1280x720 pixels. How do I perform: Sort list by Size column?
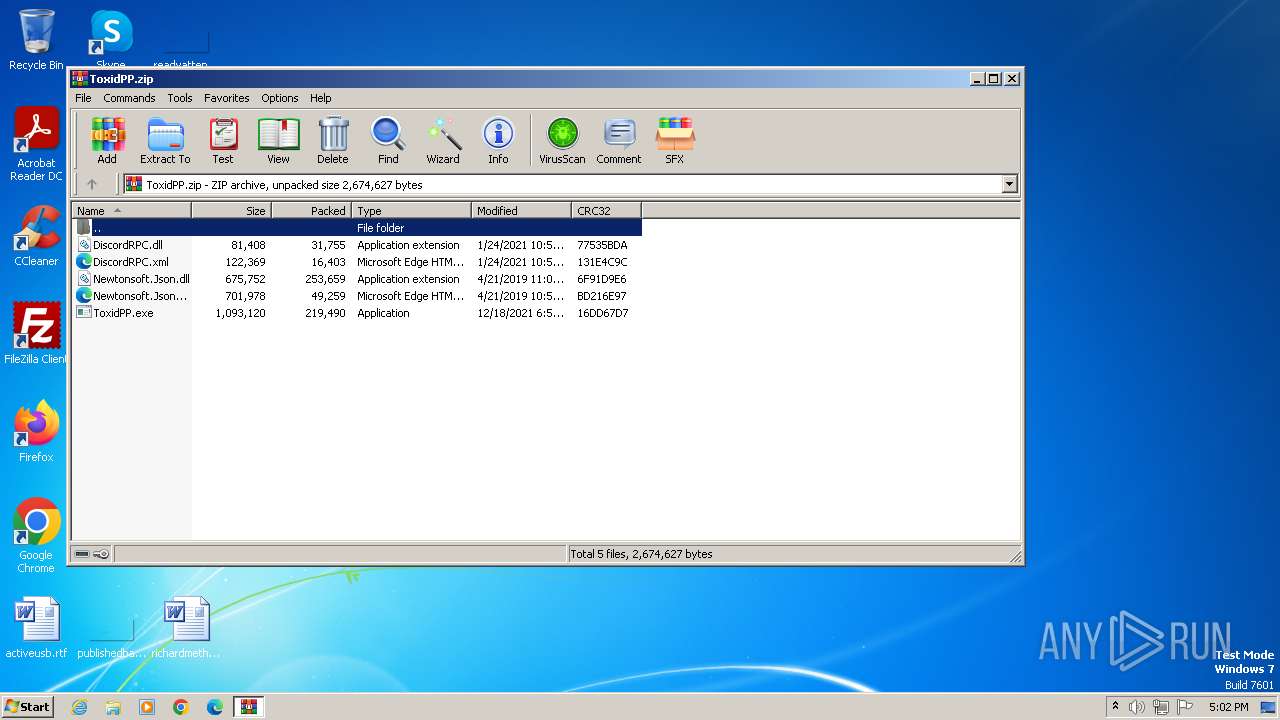(231, 210)
